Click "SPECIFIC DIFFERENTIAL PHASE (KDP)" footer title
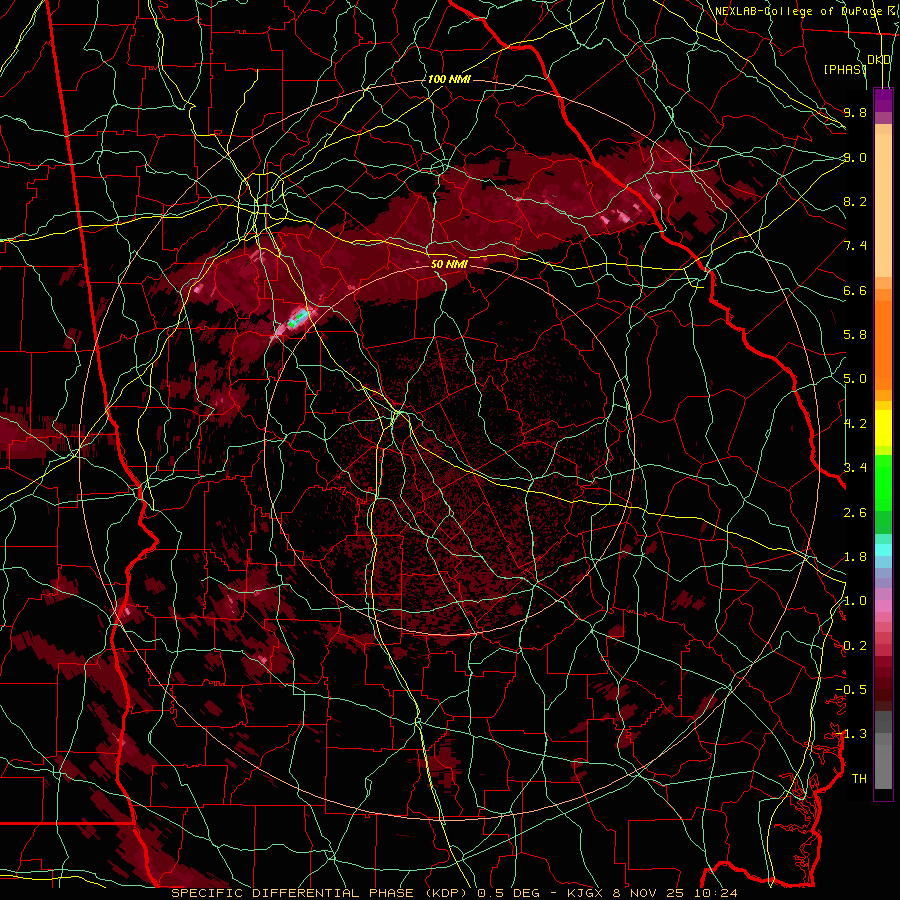The image size is (900, 900). [x=321, y=893]
